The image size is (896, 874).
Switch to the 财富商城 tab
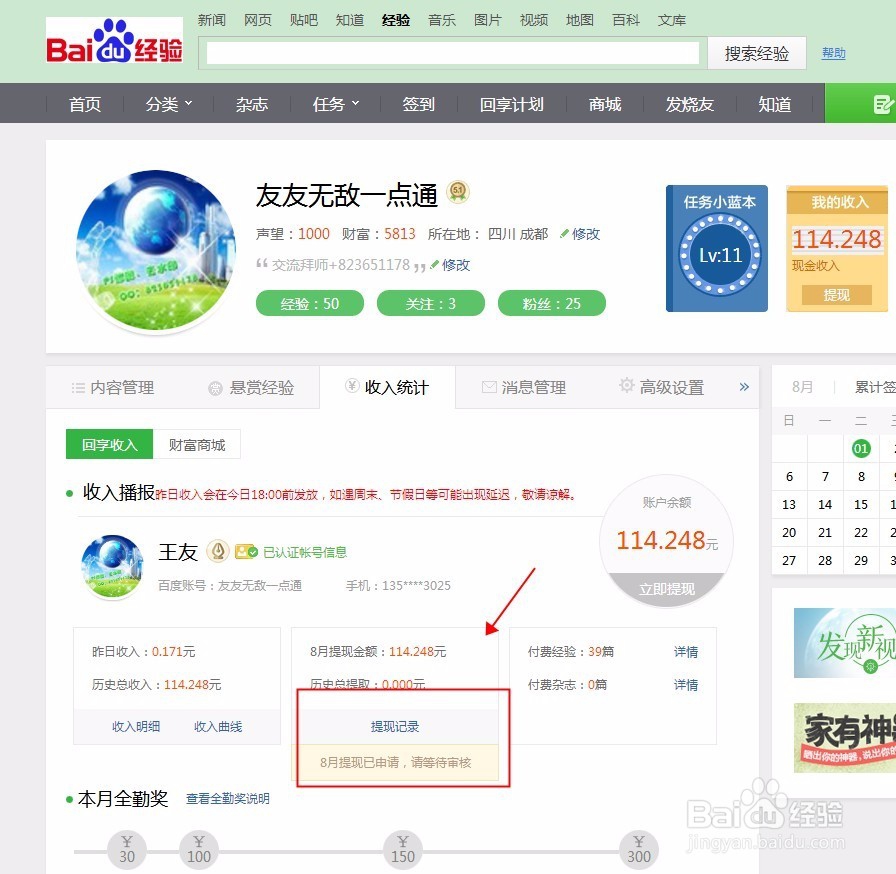tap(197, 444)
